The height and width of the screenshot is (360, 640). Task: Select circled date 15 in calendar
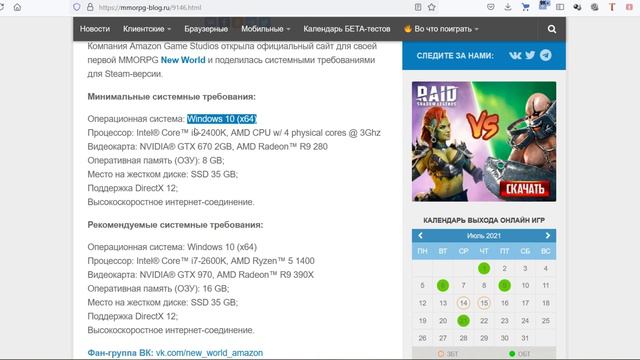point(484,303)
